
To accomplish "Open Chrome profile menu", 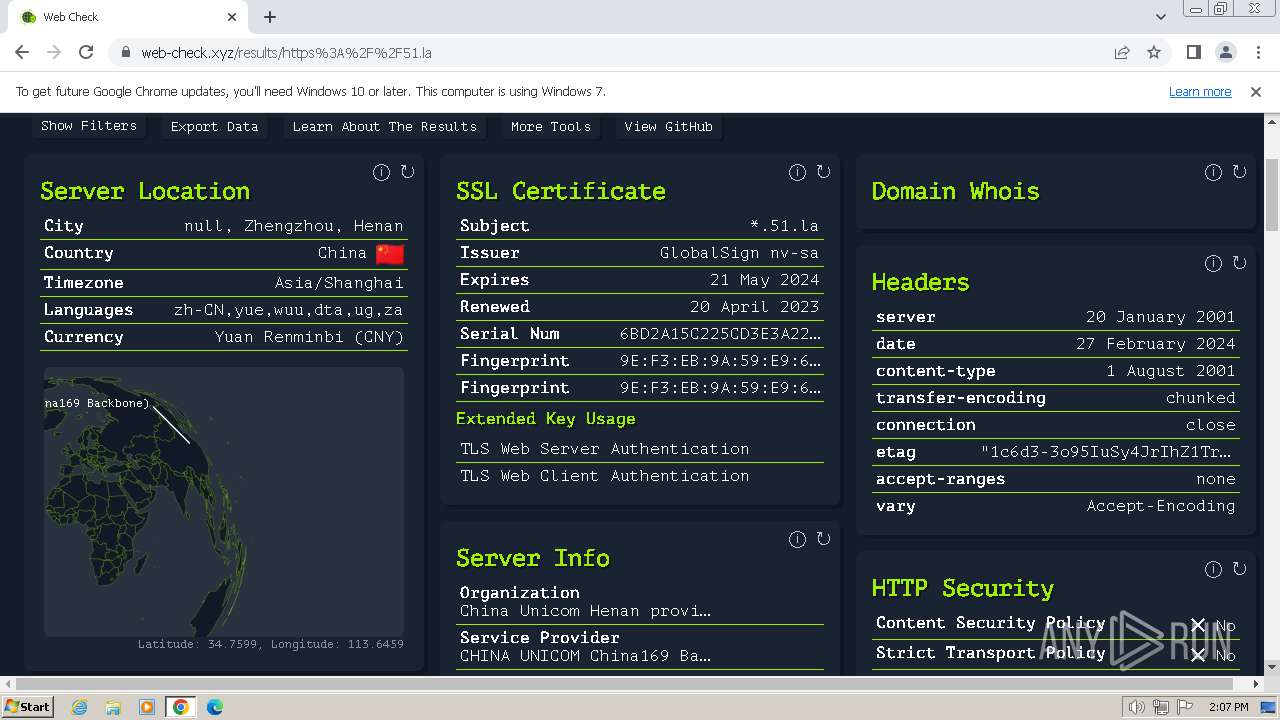I will pyautogui.click(x=1225, y=52).
